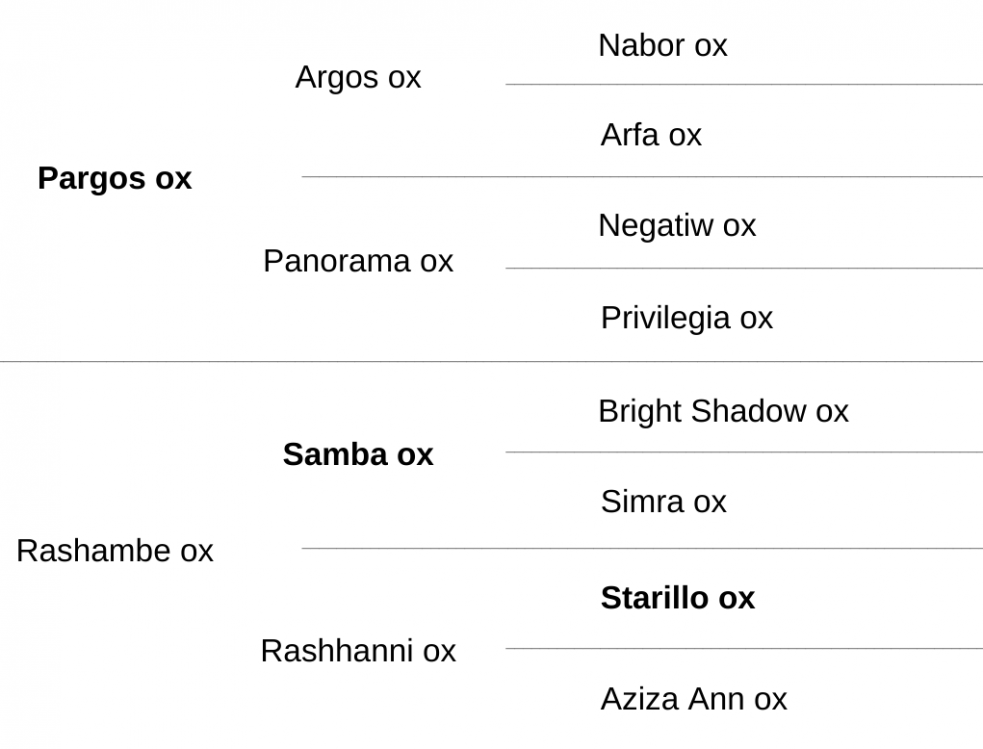983x749 pixels.
Task: Open the Panorama ox pedigree entry
Action: pyautogui.click(x=358, y=261)
